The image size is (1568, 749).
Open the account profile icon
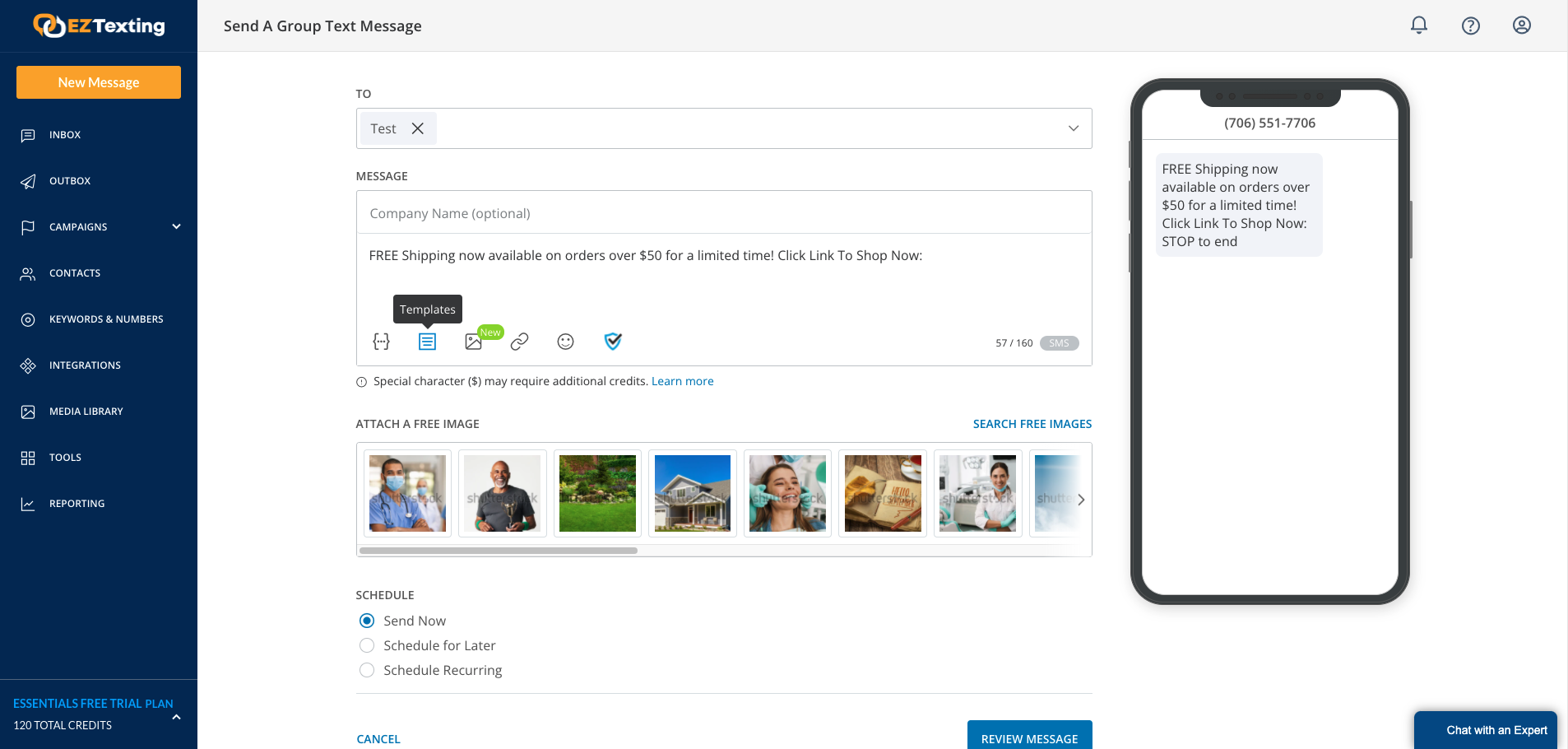pyautogui.click(x=1521, y=25)
